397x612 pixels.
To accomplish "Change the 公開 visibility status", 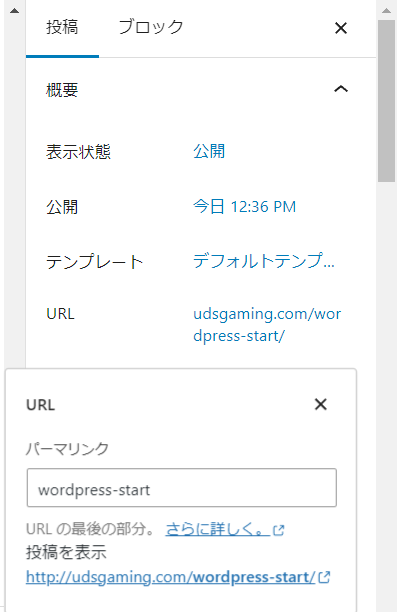I will tap(209, 151).
